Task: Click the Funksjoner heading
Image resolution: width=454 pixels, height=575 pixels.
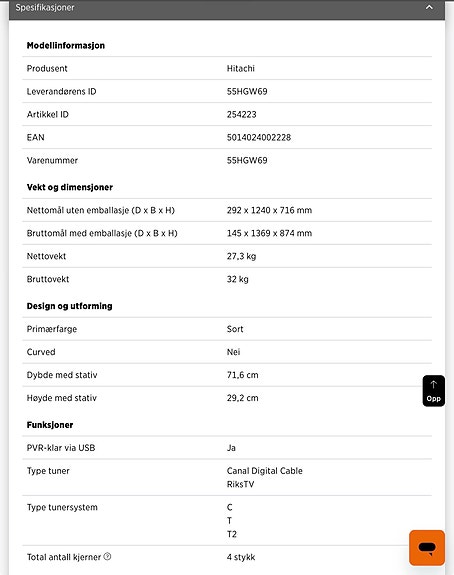Action: (50, 425)
